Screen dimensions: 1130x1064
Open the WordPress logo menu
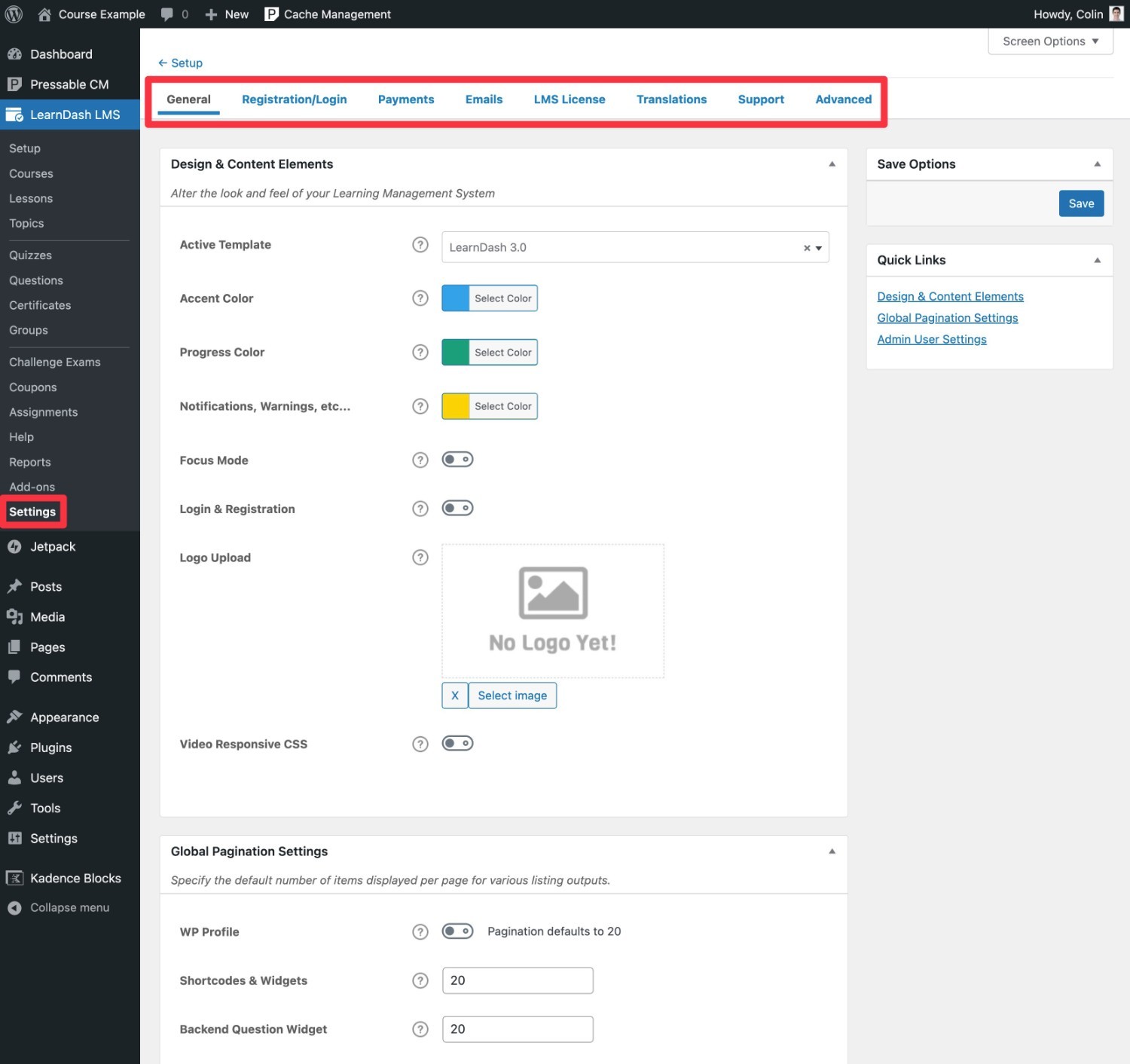pos(14,14)
